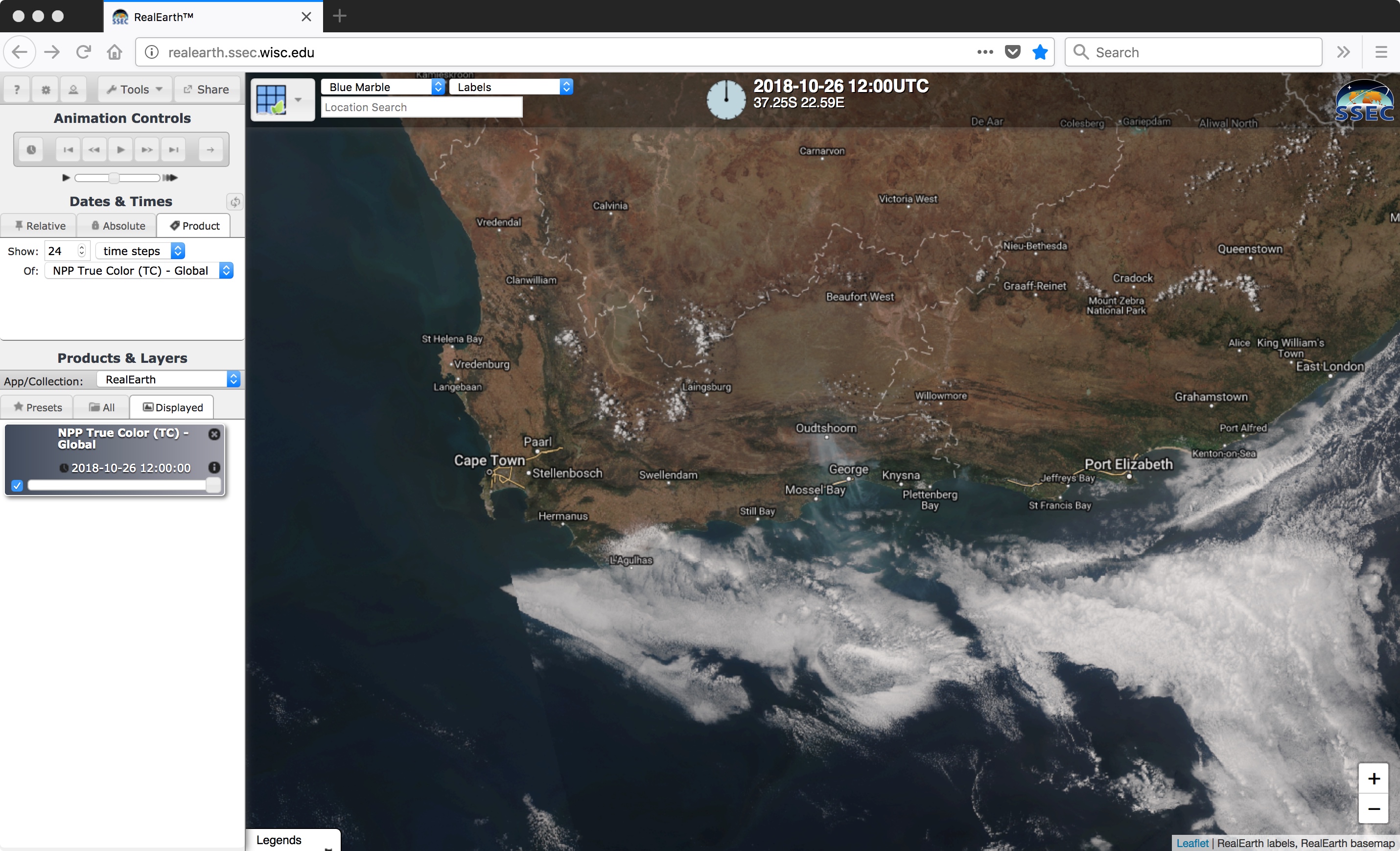Open the NPP True Color product dropdown
This screenshot has height=851, width=1400.
139,271
